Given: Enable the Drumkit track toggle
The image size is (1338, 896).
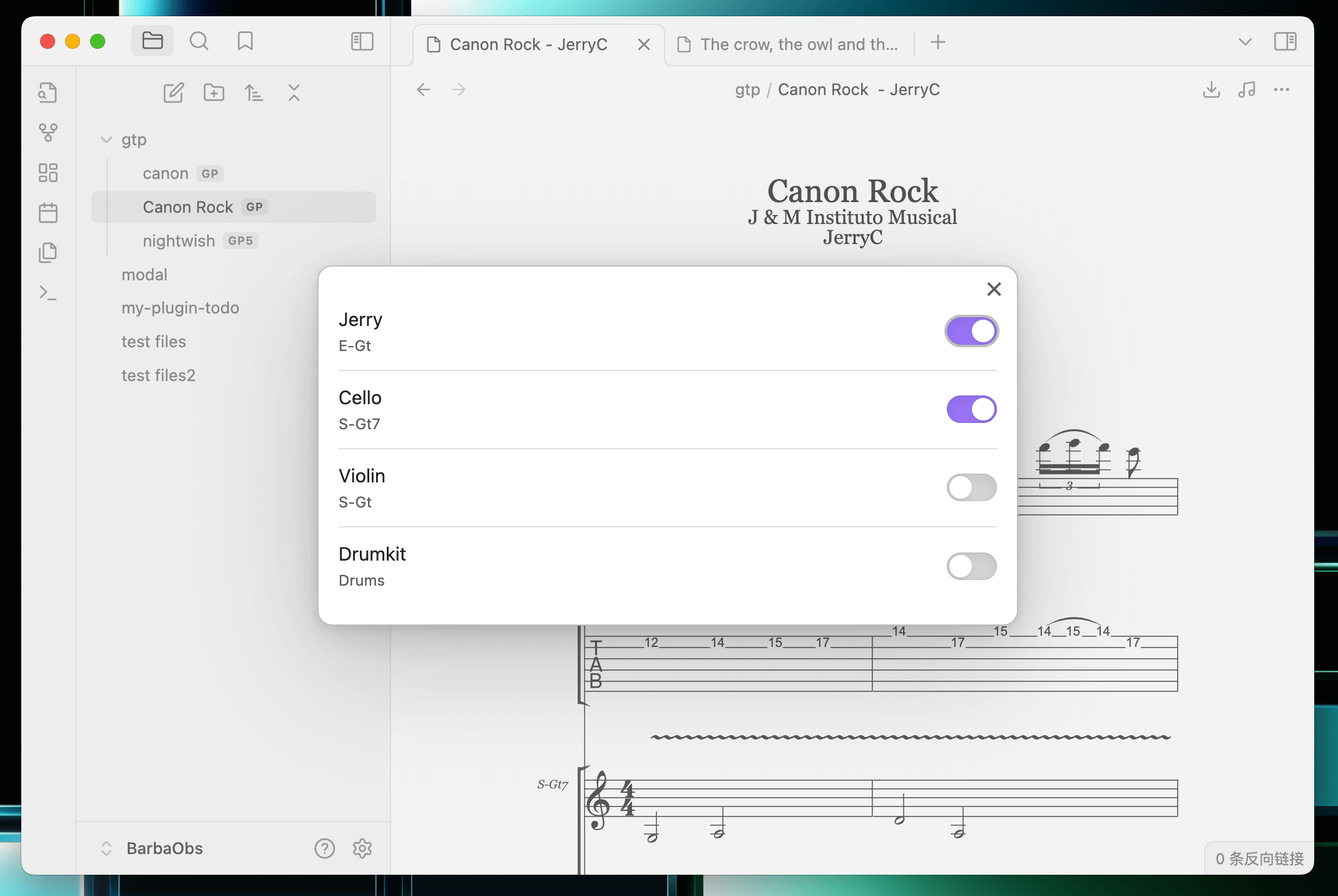Looking at the screenshot, I should (x=971, y=566).
